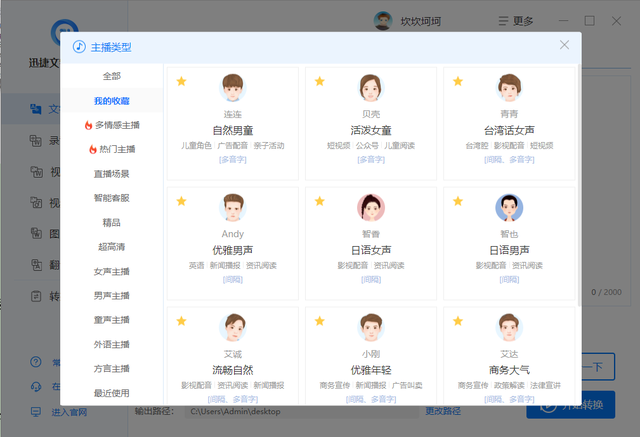The image size is (640, 437).
Task: Select the 艾诚 avatar icon
Action: [233, 328]
